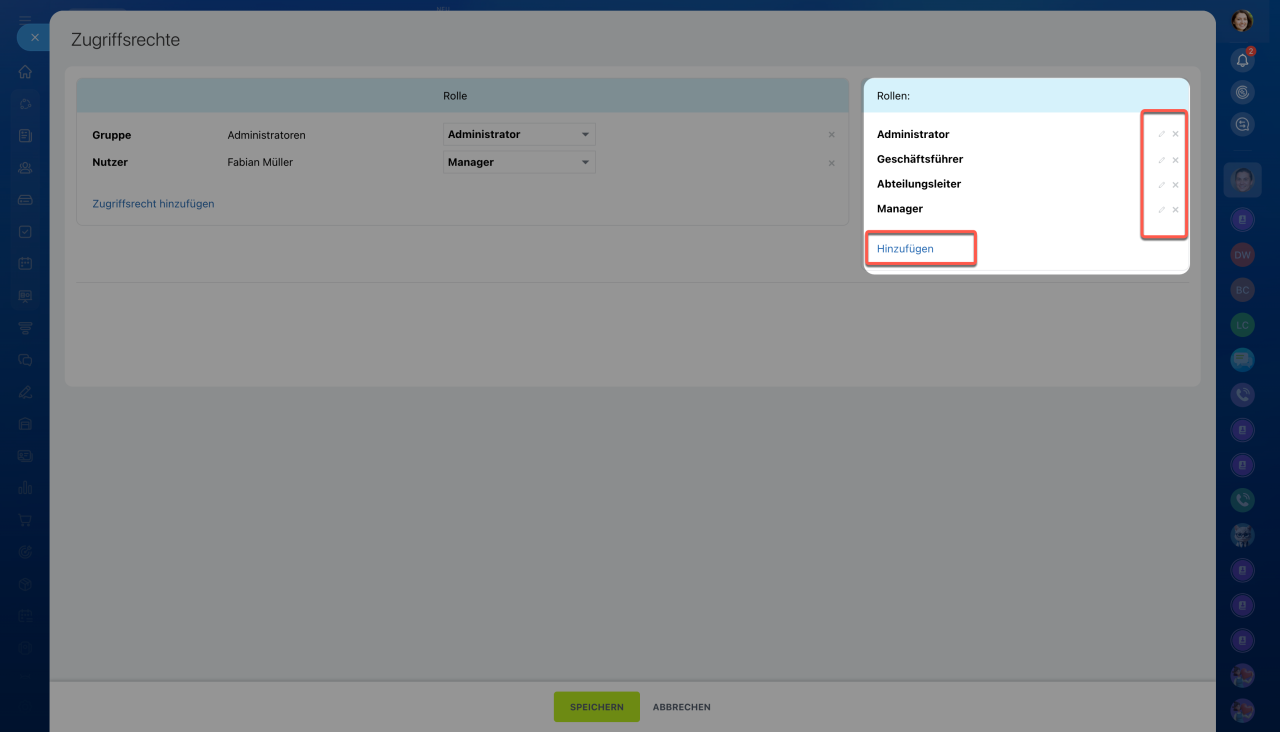The width and height of the screenshot is (1280, 732).
Task: Open role dropdown for Nutzer Fabian Müller
Action: [x=519, y=162]
